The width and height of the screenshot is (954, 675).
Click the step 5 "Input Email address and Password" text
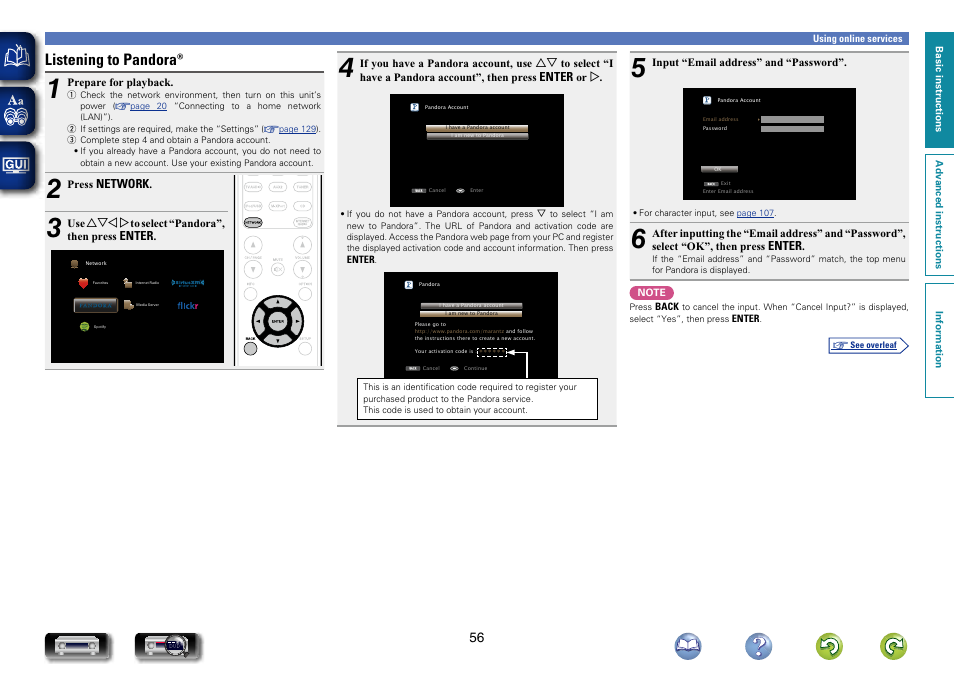coord(749,63)
